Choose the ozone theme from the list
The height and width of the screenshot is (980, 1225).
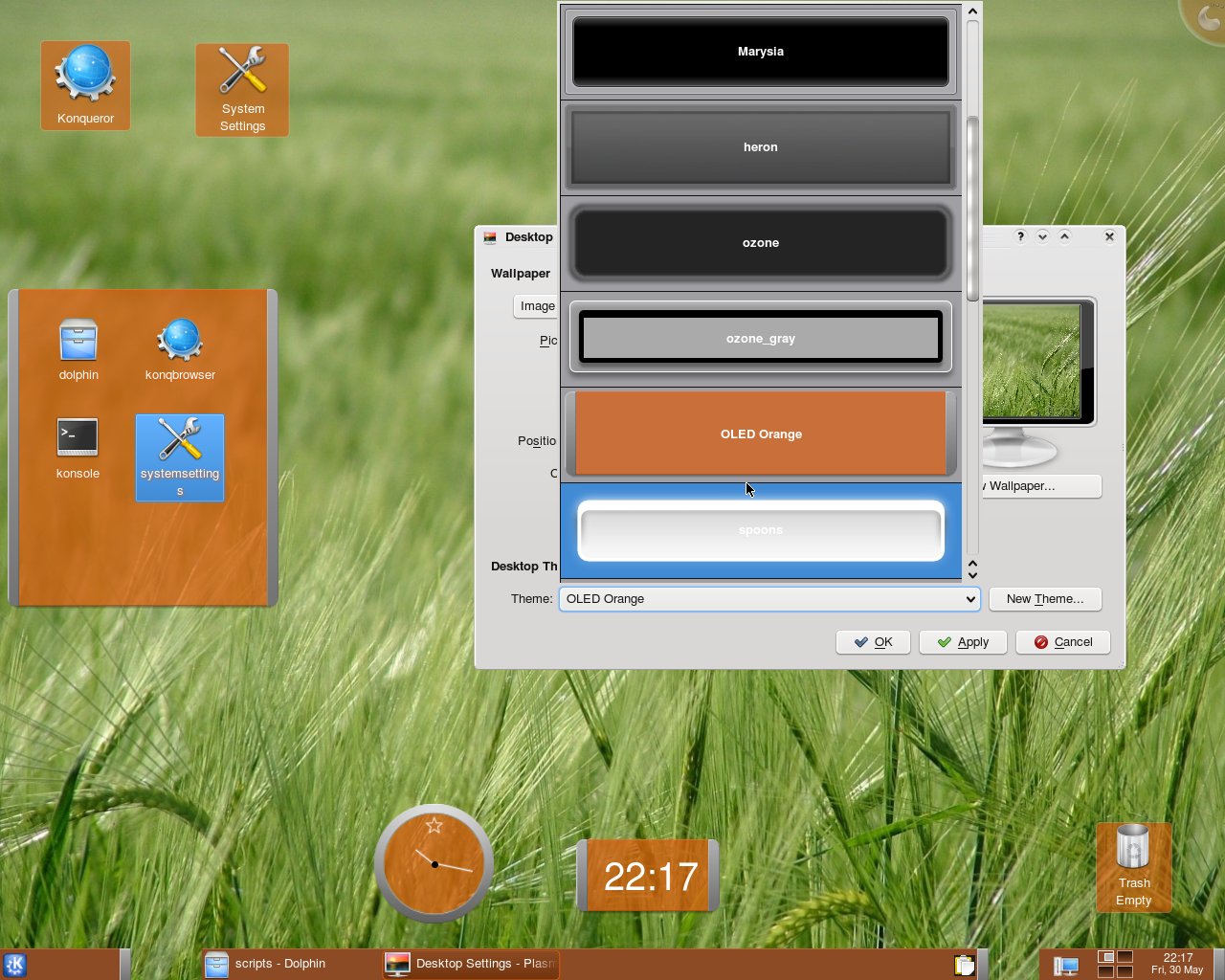point(761,243)
